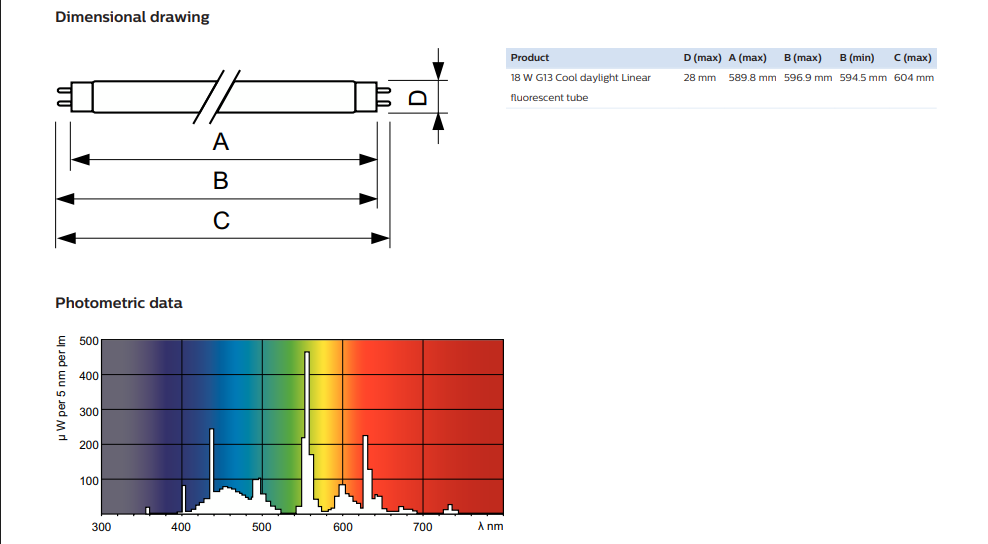The height and width of the screenshot is (544, 988).
Task: Click the 604 mm table value
Action: (x=913, y=78)
